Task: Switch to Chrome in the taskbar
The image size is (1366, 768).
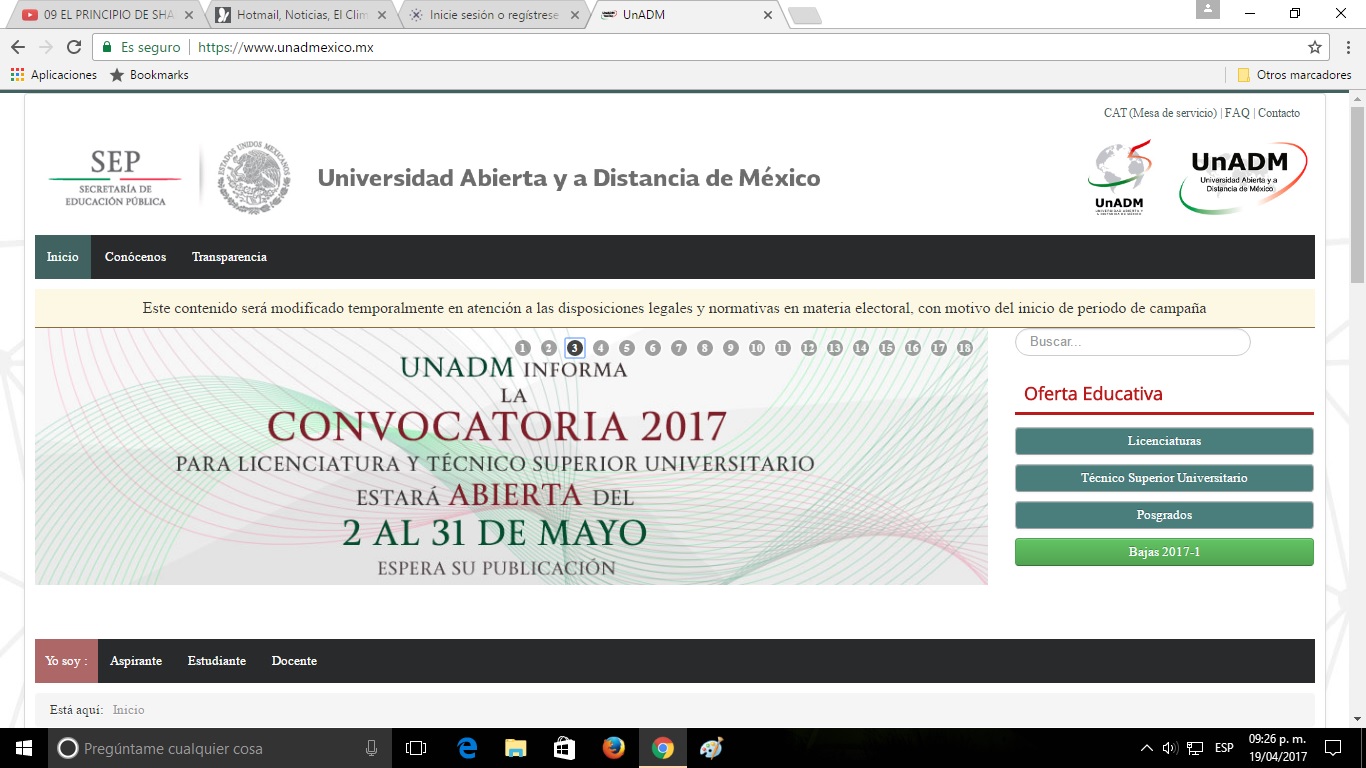Action: click(662, 748)
